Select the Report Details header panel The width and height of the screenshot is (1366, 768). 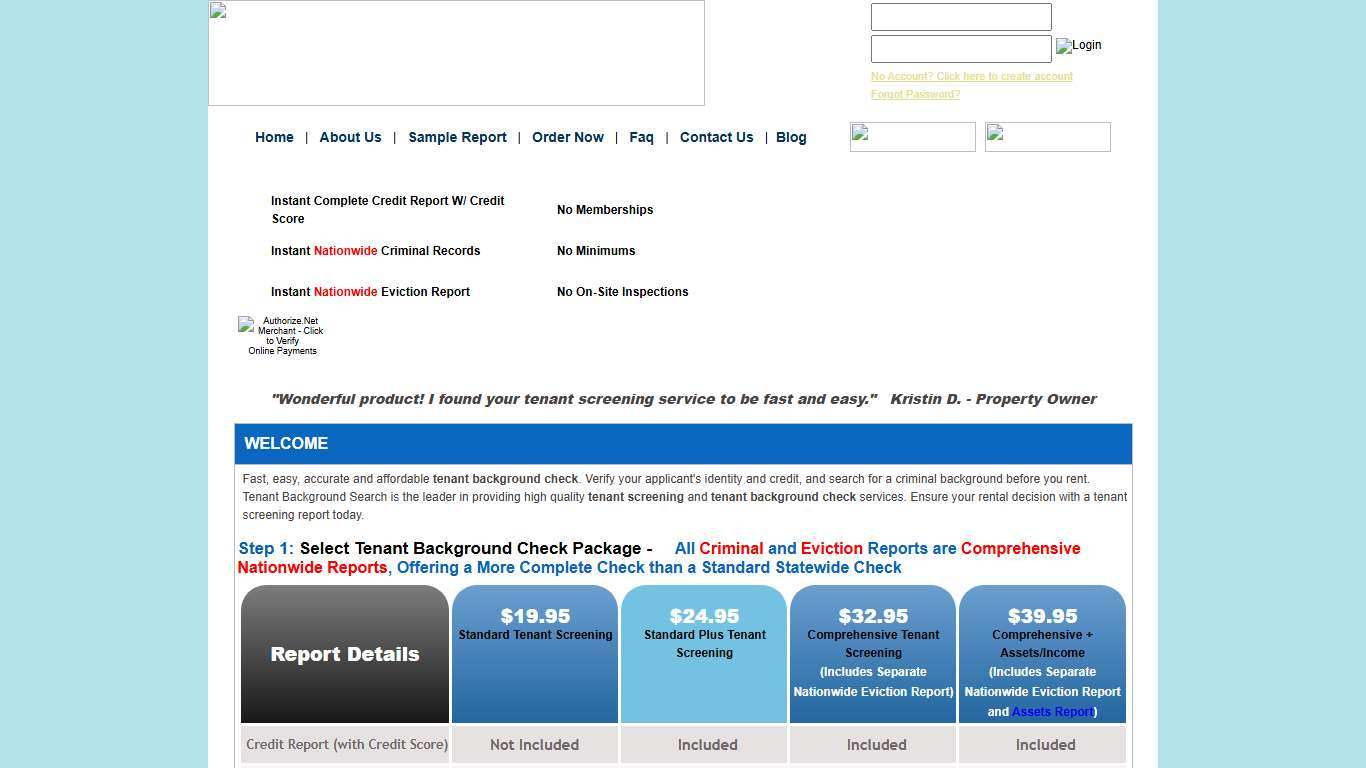[344, 654]
